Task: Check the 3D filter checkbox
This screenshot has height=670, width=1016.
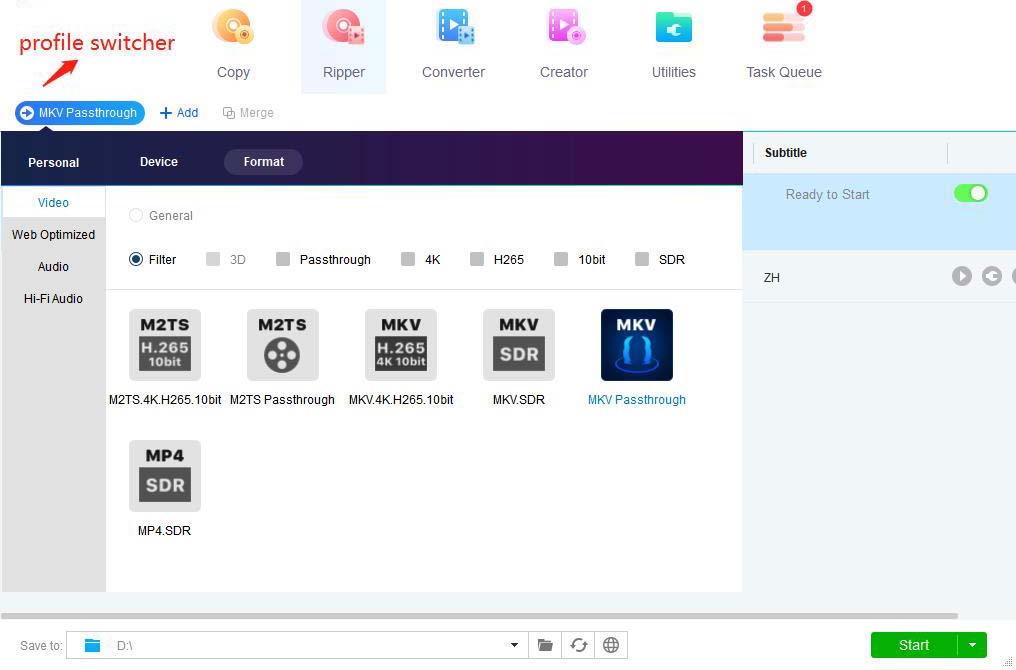Action: (213, 259)
